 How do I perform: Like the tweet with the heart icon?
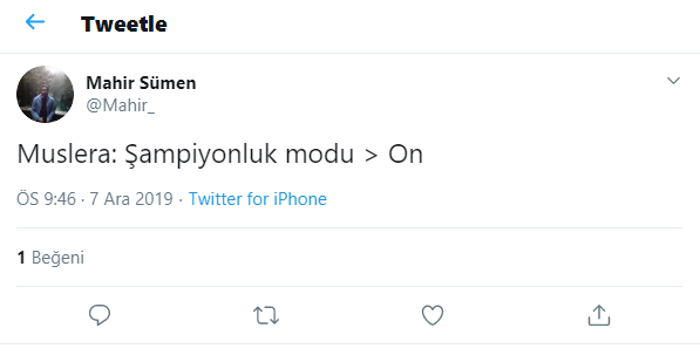[x=433, y=315]
